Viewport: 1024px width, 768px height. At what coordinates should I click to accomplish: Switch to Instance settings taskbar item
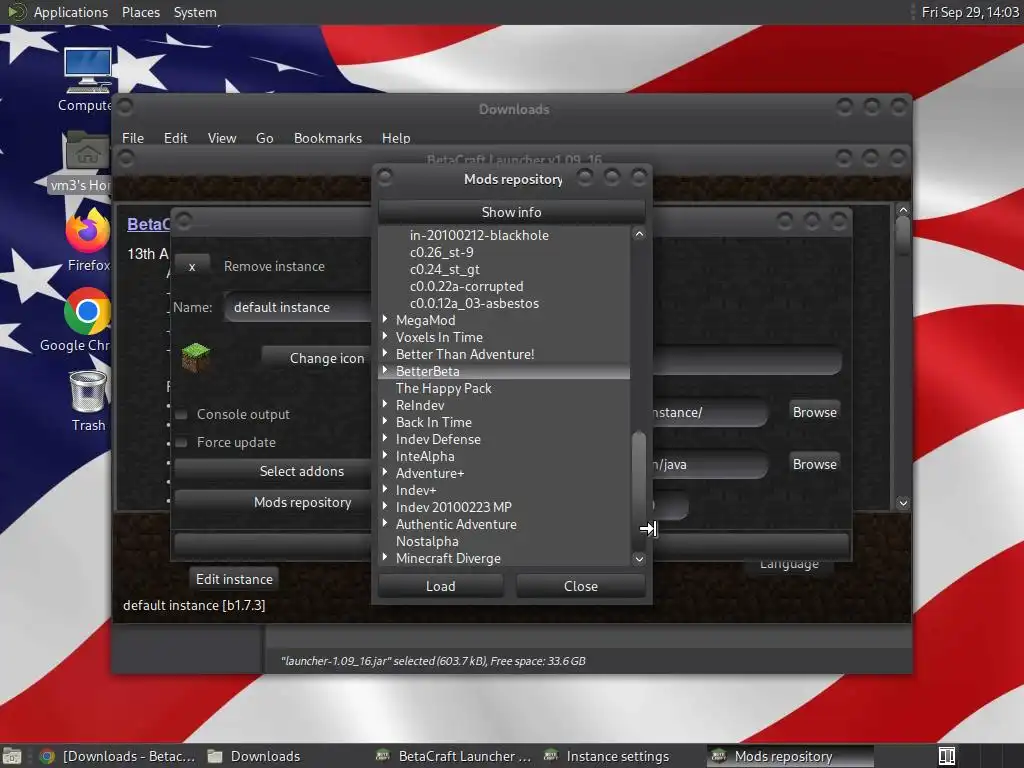tap(607, 756)
